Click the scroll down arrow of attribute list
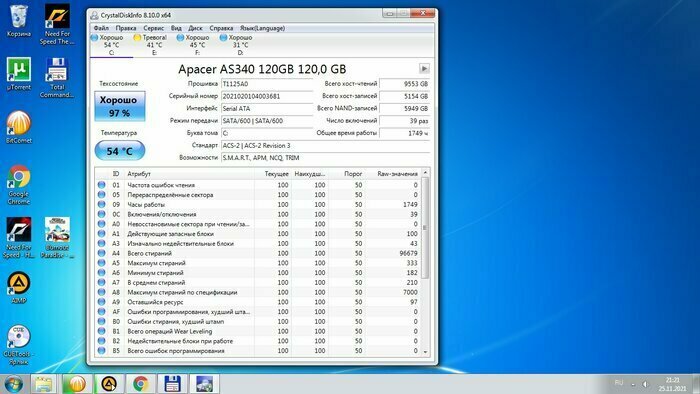The height and width of the screenshot is (394, 700). tap(425, 352)
